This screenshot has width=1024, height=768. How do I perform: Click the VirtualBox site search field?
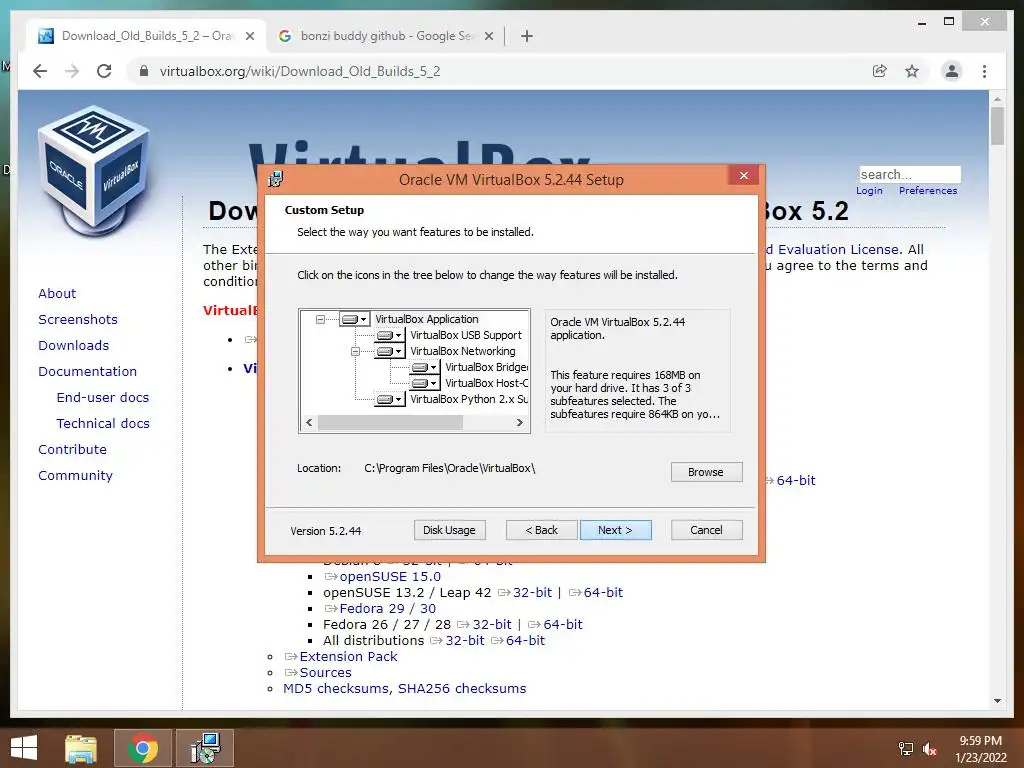coord(910,174)
